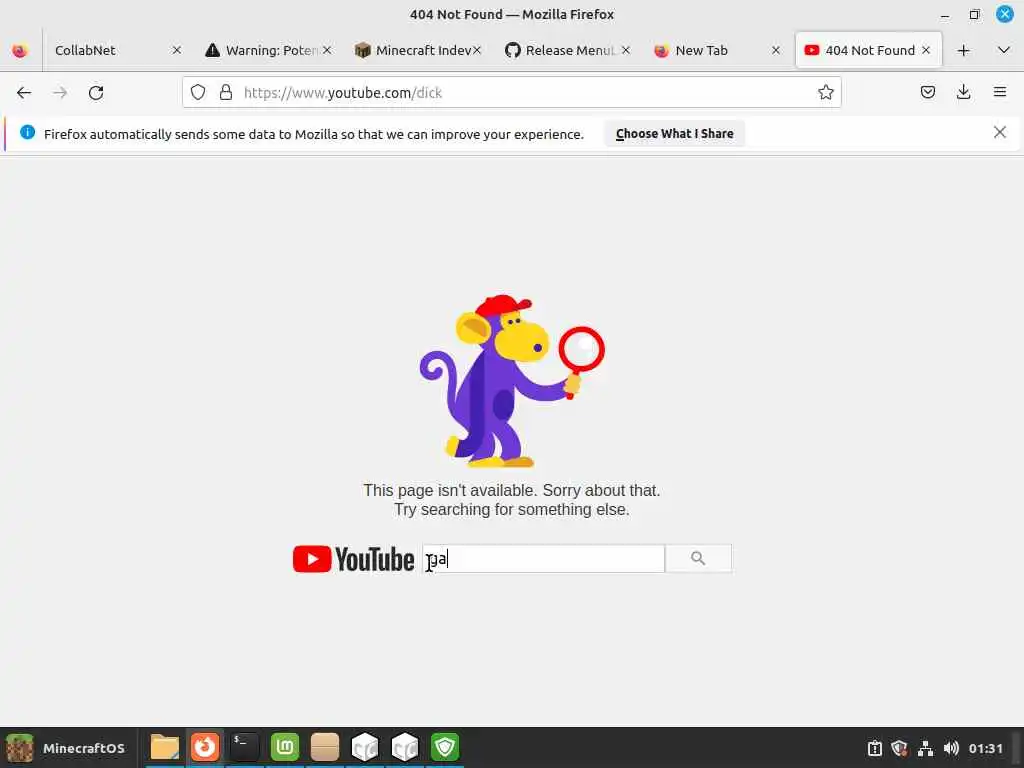The image size is (1024, 768).
Task: Open the green shield taskbar app
Action: (445, 747)
